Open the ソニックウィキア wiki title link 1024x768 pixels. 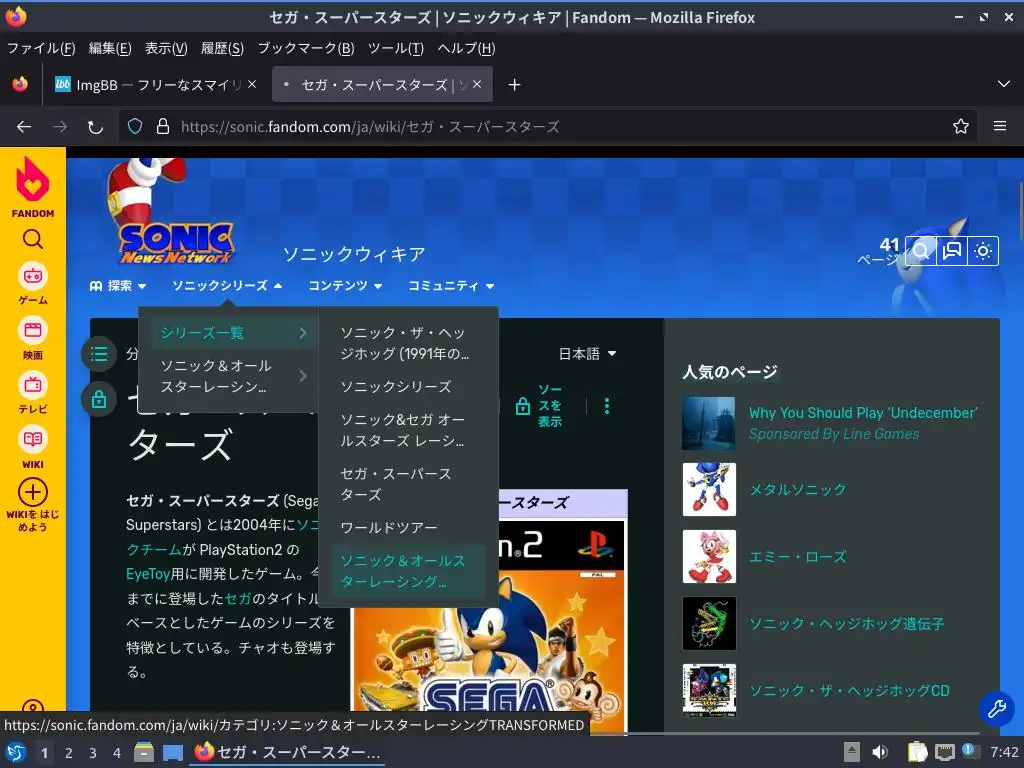pos(354,254)
